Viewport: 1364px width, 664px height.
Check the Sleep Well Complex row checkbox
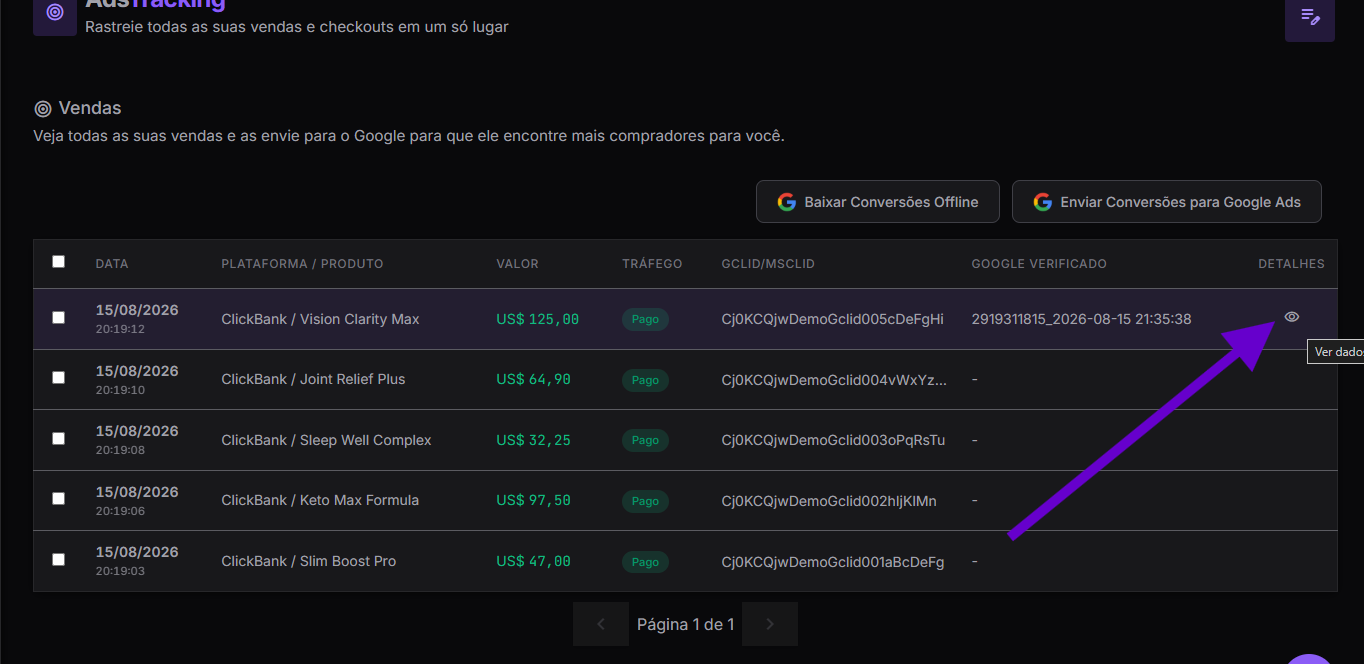pyautogui.click(x=58, y=438)
